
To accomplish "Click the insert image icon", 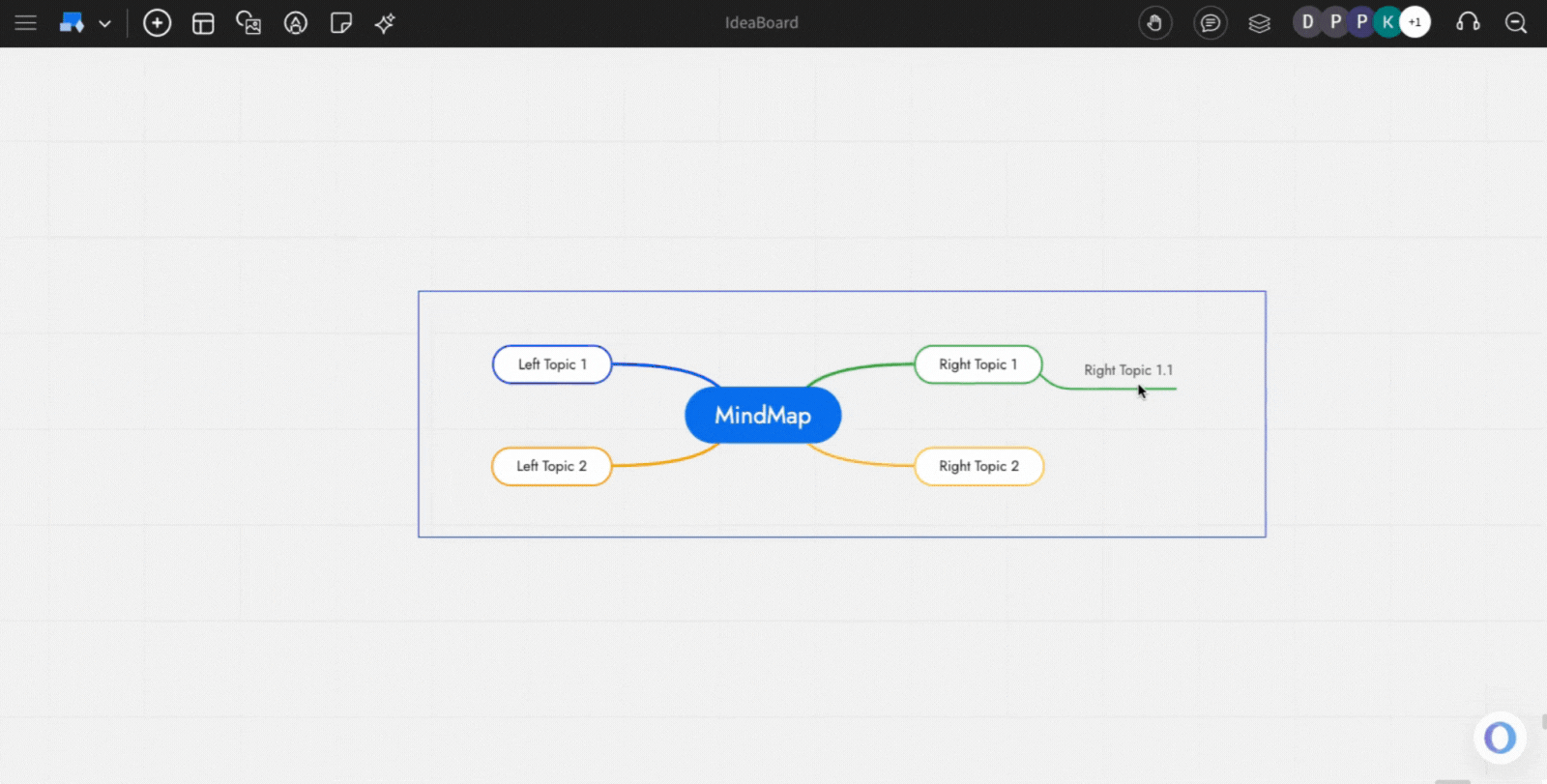I will [x=248, y=23].
